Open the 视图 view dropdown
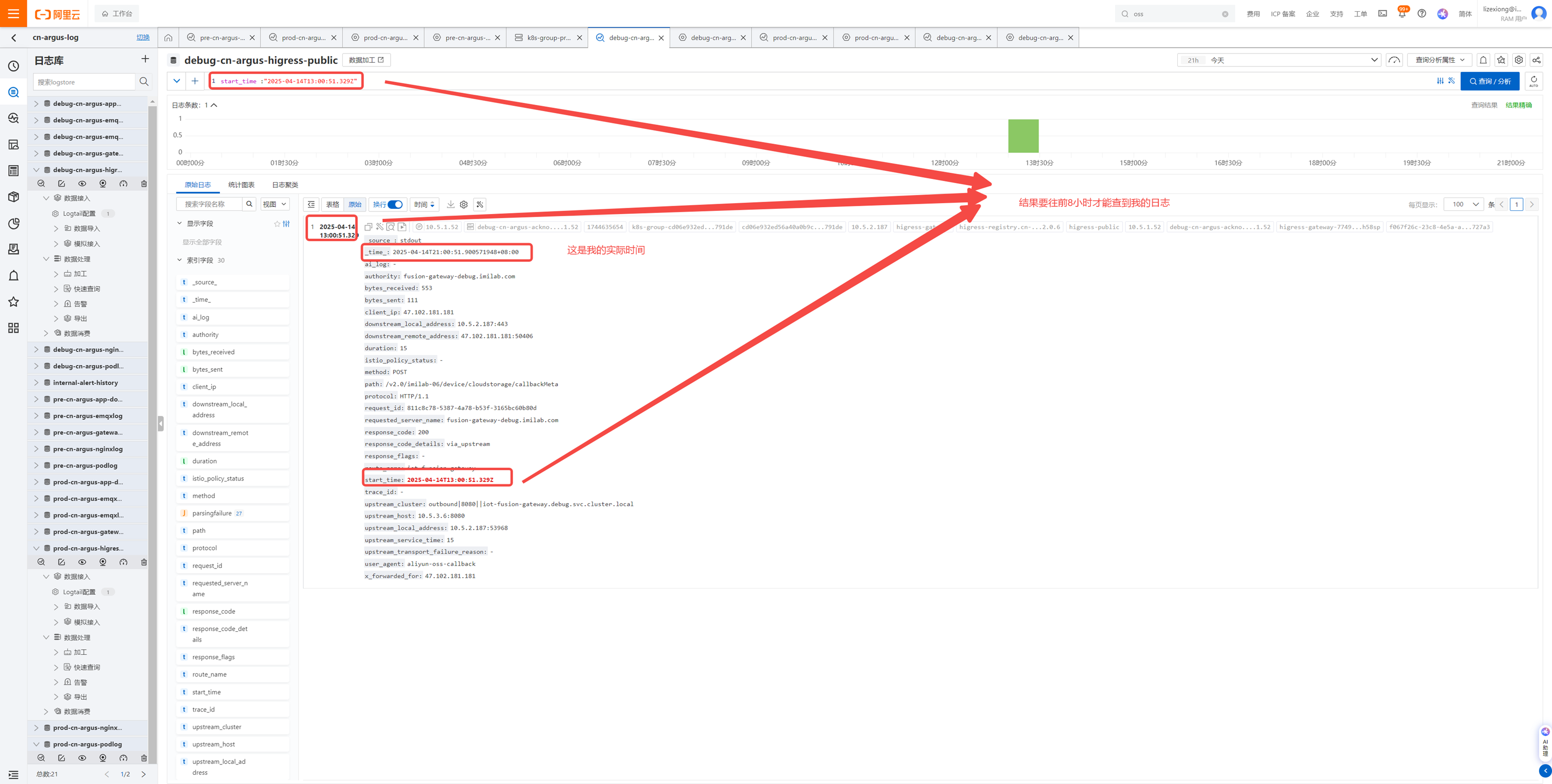Image resolution: width=1552 pixels, height=784 pixels. (275, 205)
